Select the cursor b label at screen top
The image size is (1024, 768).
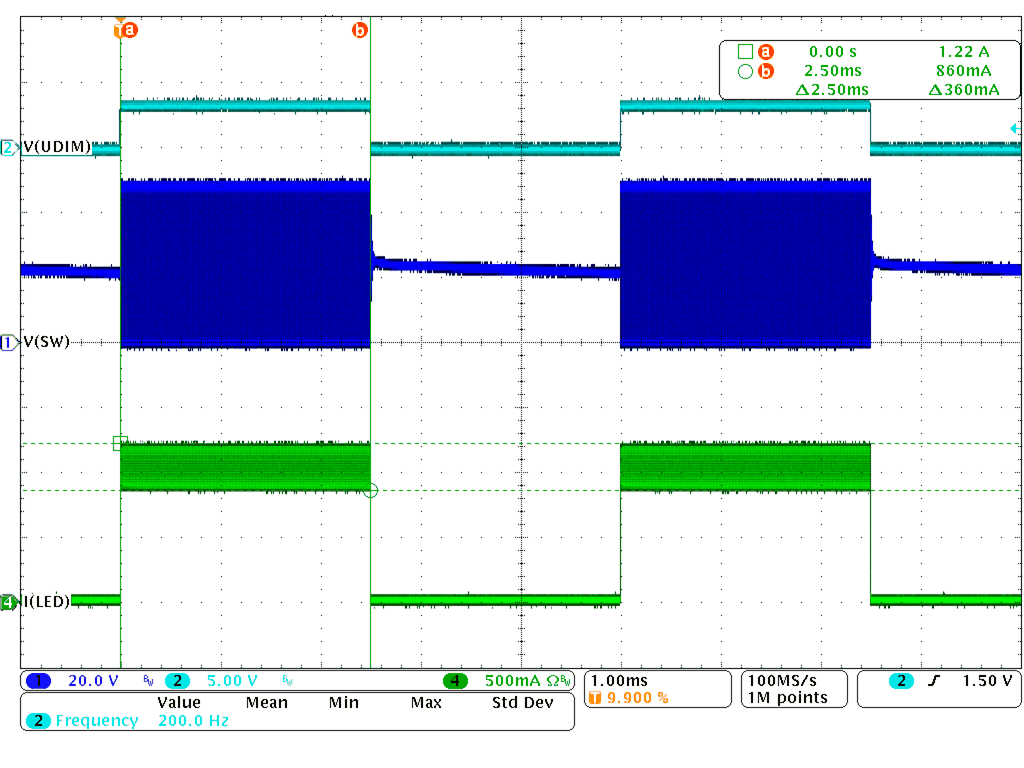(359, 30)
